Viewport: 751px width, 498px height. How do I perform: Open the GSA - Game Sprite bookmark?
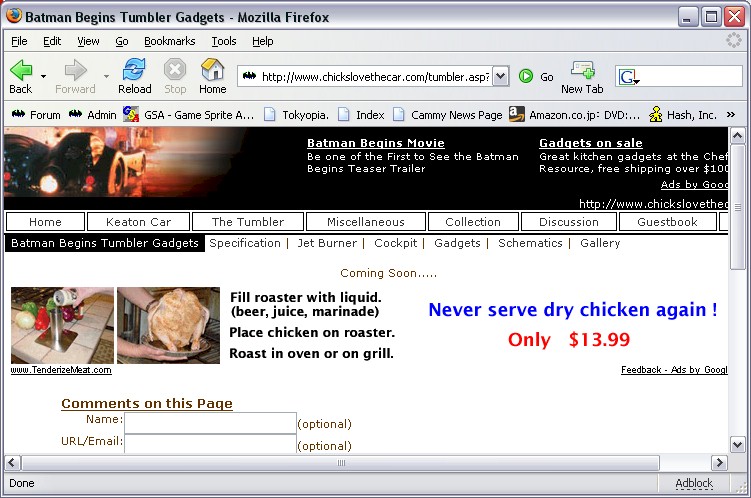[188, 115]
